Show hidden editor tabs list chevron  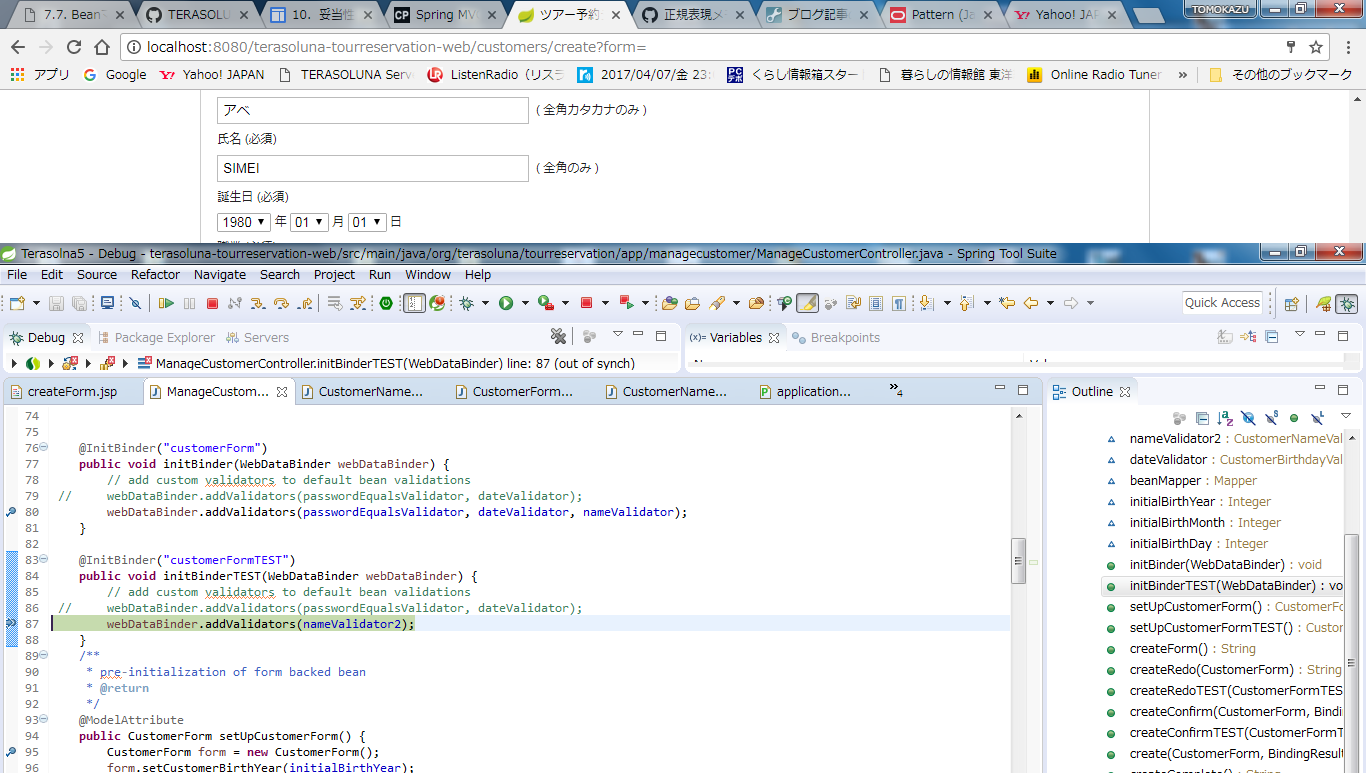click(x=896, y=390)
